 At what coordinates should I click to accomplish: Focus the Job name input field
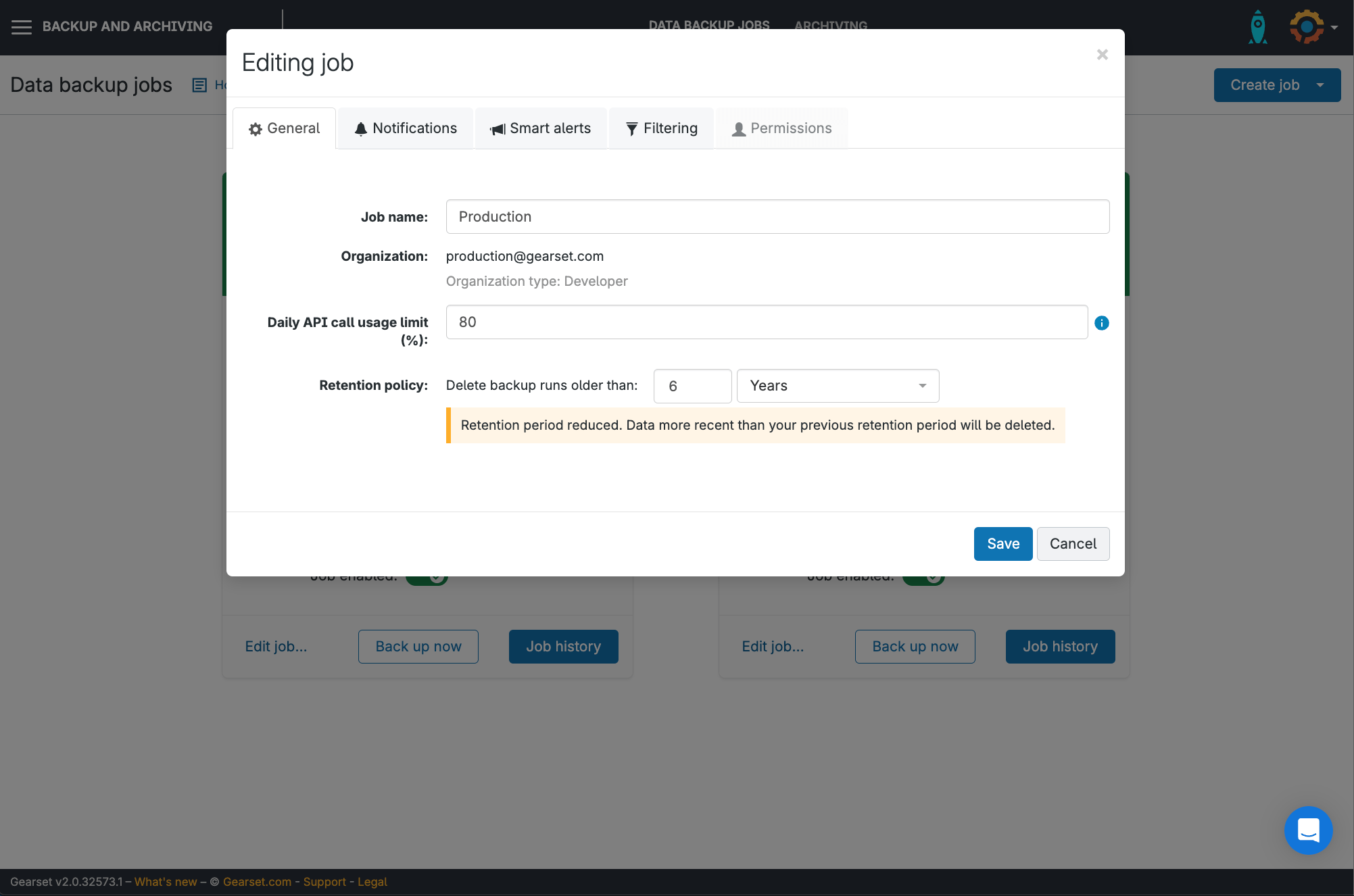(x=777, y=217)
